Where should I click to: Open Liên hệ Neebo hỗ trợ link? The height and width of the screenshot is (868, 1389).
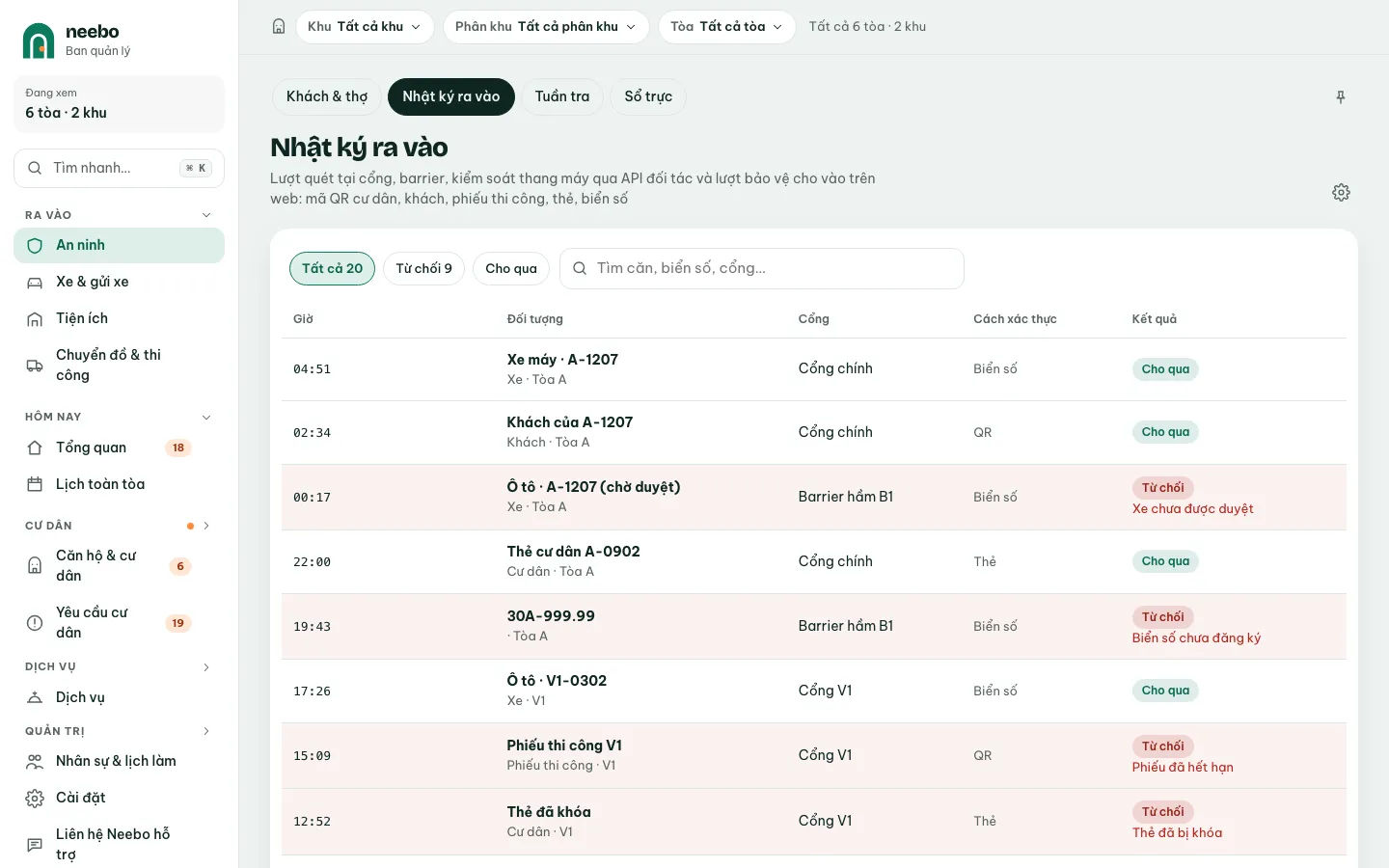tap(119, 844)
